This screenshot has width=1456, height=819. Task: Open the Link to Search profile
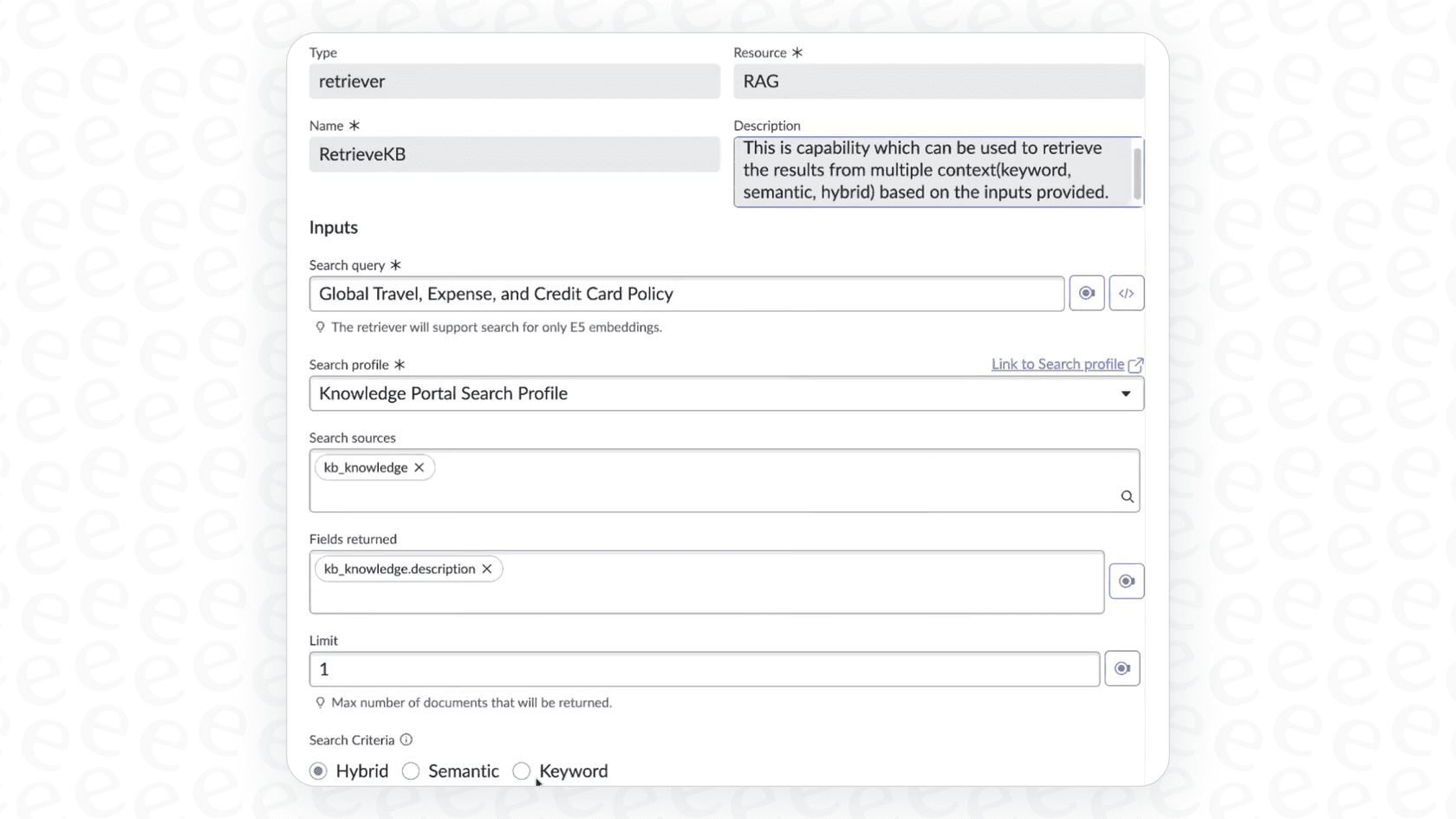coord(1056,364)
